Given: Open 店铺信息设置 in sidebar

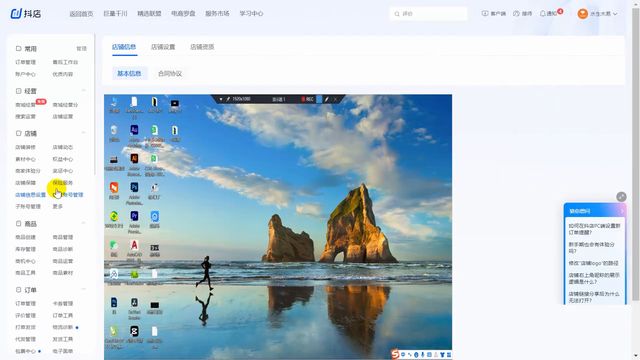Looking at the screenshot, I should point(30,195).
